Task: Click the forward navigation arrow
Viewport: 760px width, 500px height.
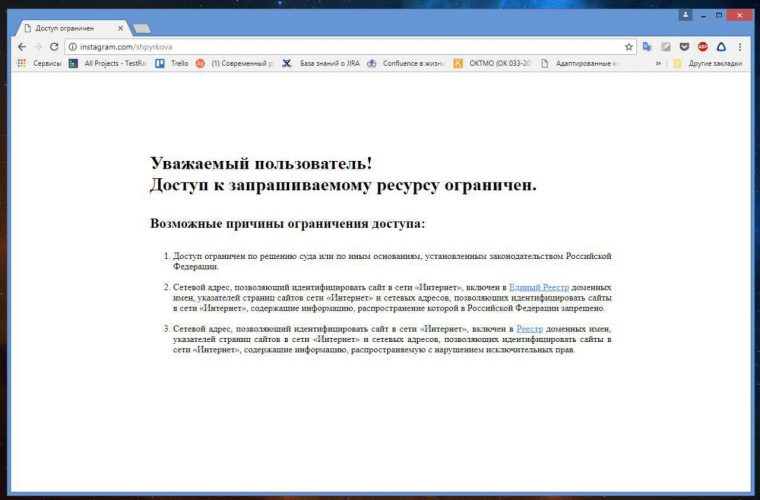Action: pos(38,47)
